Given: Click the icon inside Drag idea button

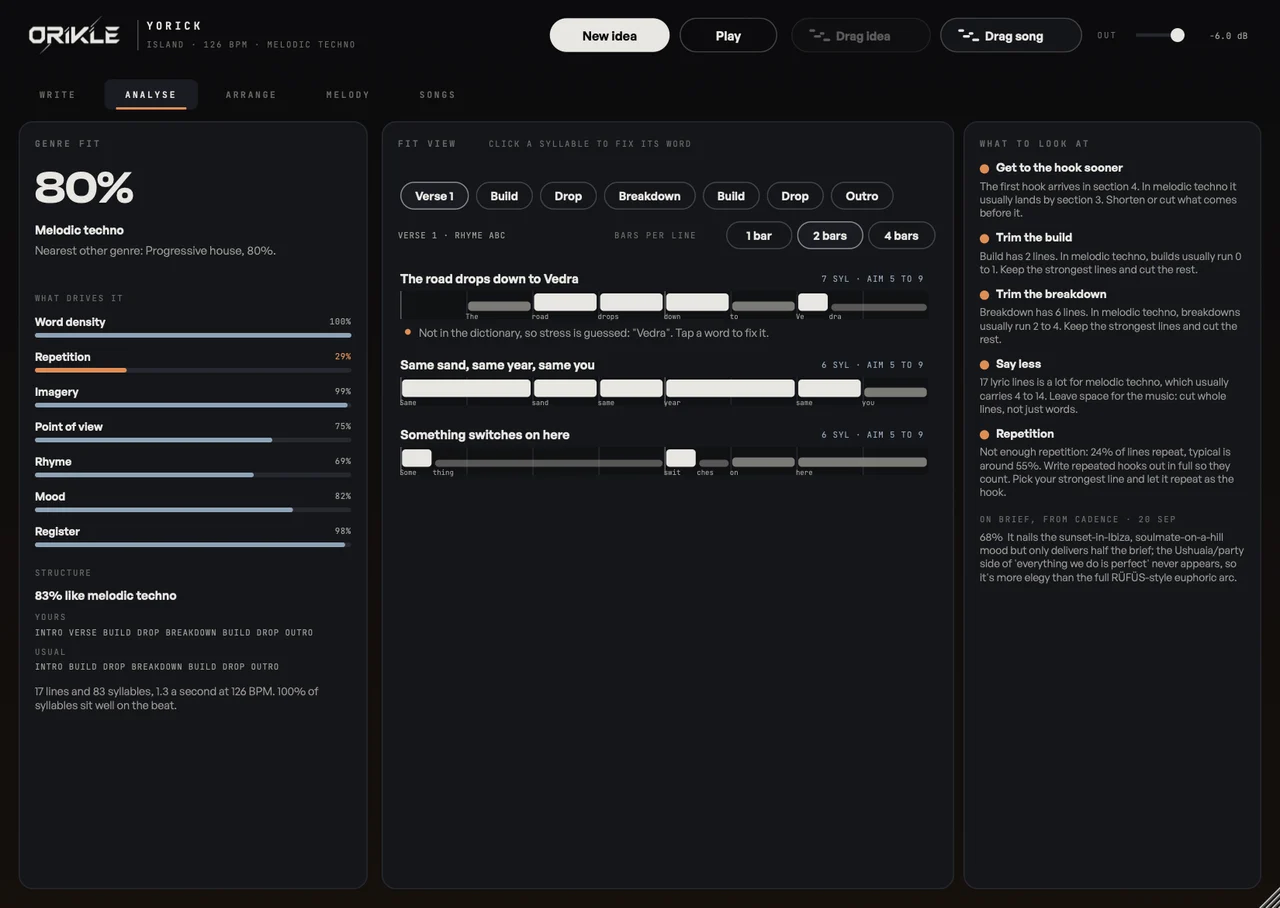Looking at the screenshot, I should pyautogui.click(x=820, y=36).
